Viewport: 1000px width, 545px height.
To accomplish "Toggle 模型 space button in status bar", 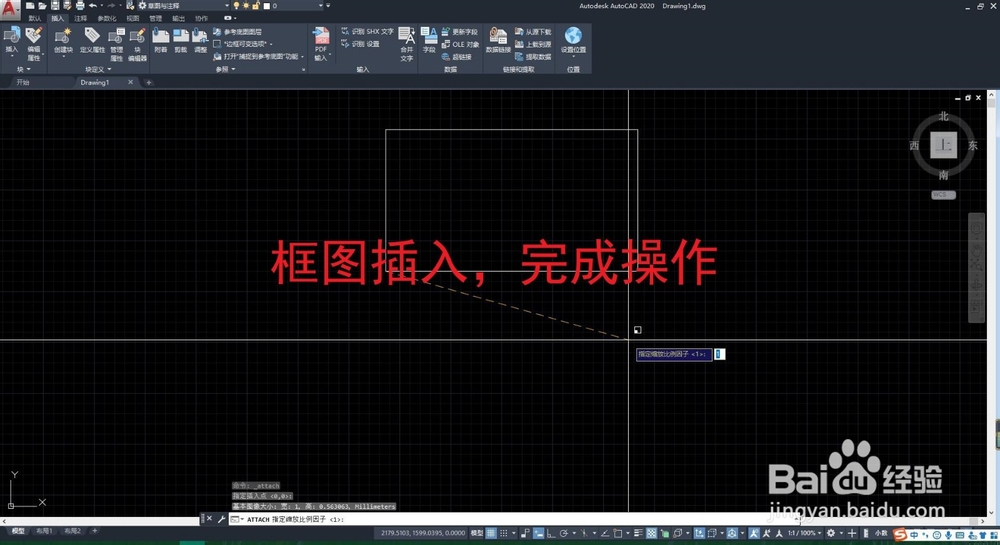I will [476, 533].
